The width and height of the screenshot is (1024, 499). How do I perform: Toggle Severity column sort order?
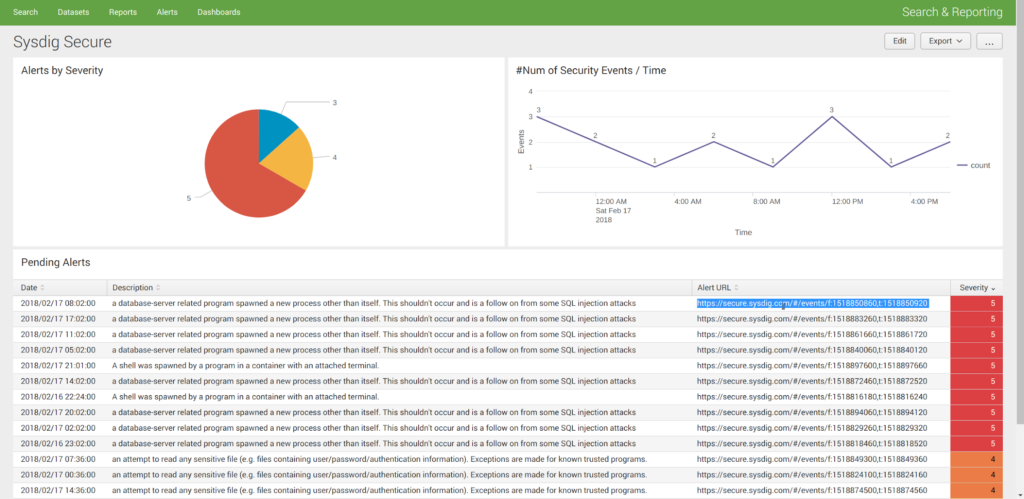[977, 288]
